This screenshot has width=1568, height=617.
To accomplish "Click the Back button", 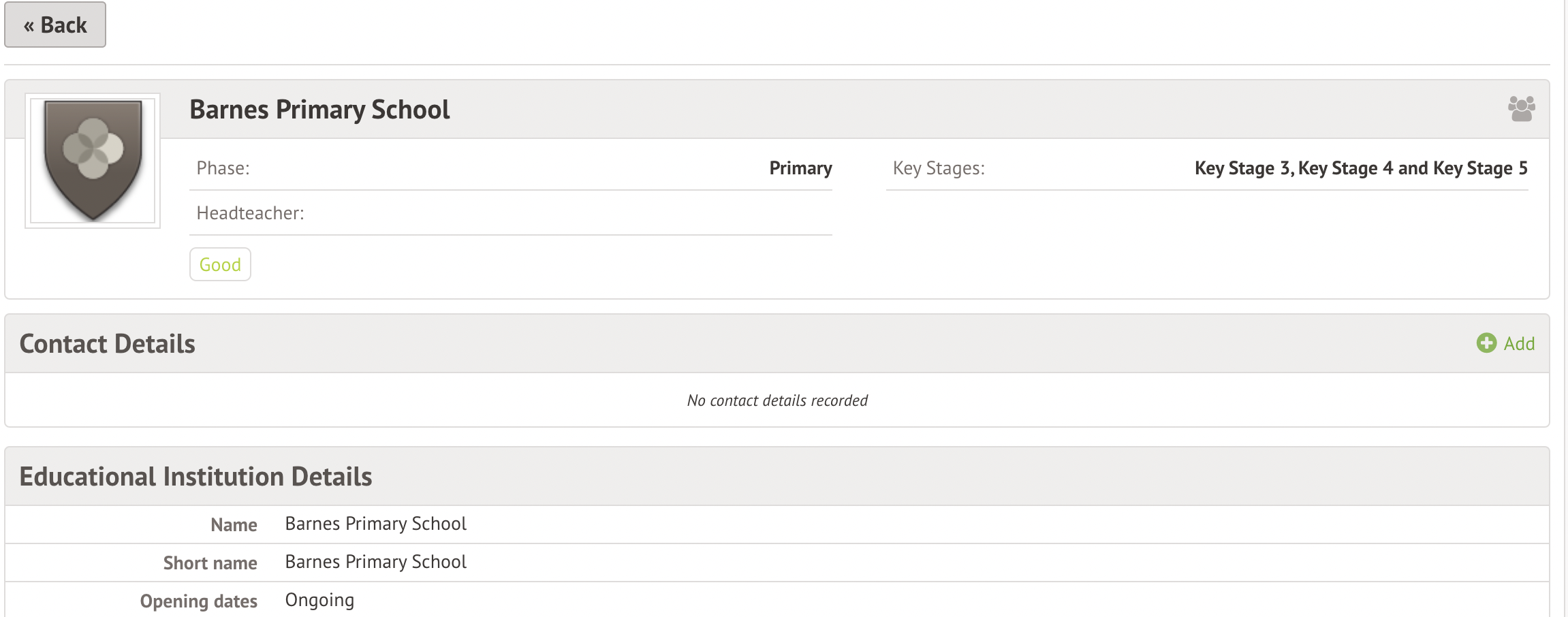I will [x=55, y=25].
